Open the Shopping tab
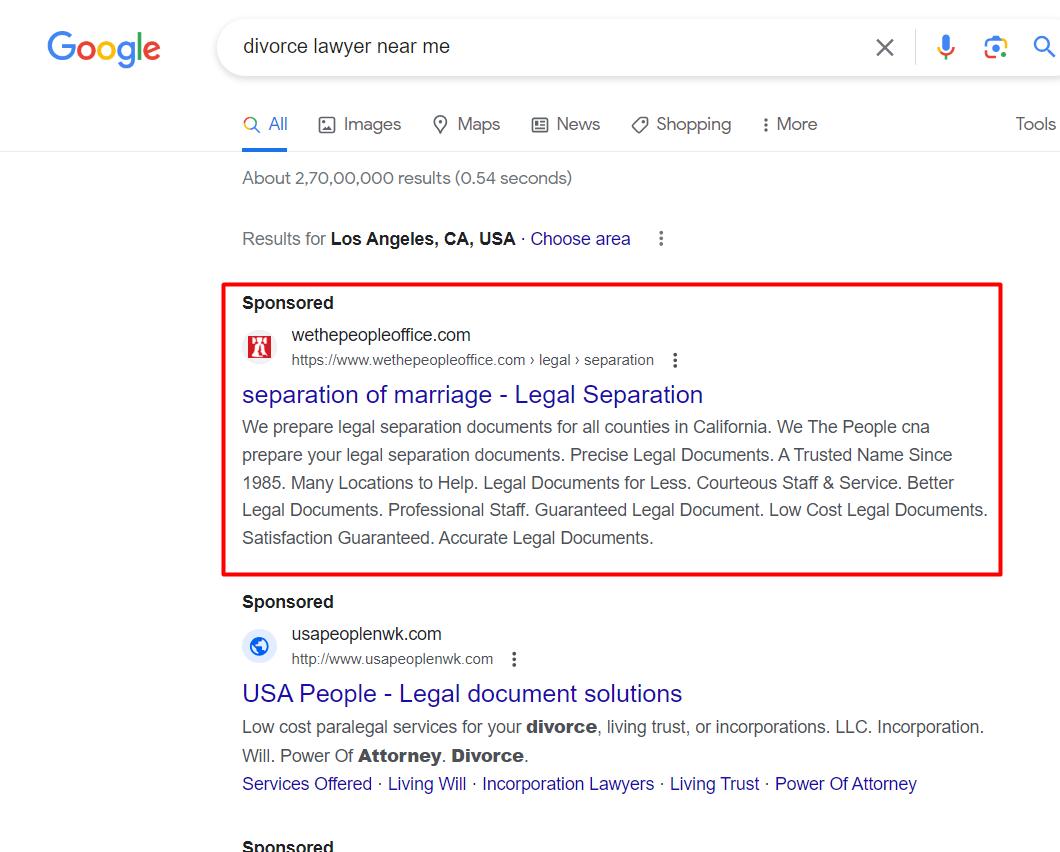Screen dimensions: 1060x852 point(681,124)
